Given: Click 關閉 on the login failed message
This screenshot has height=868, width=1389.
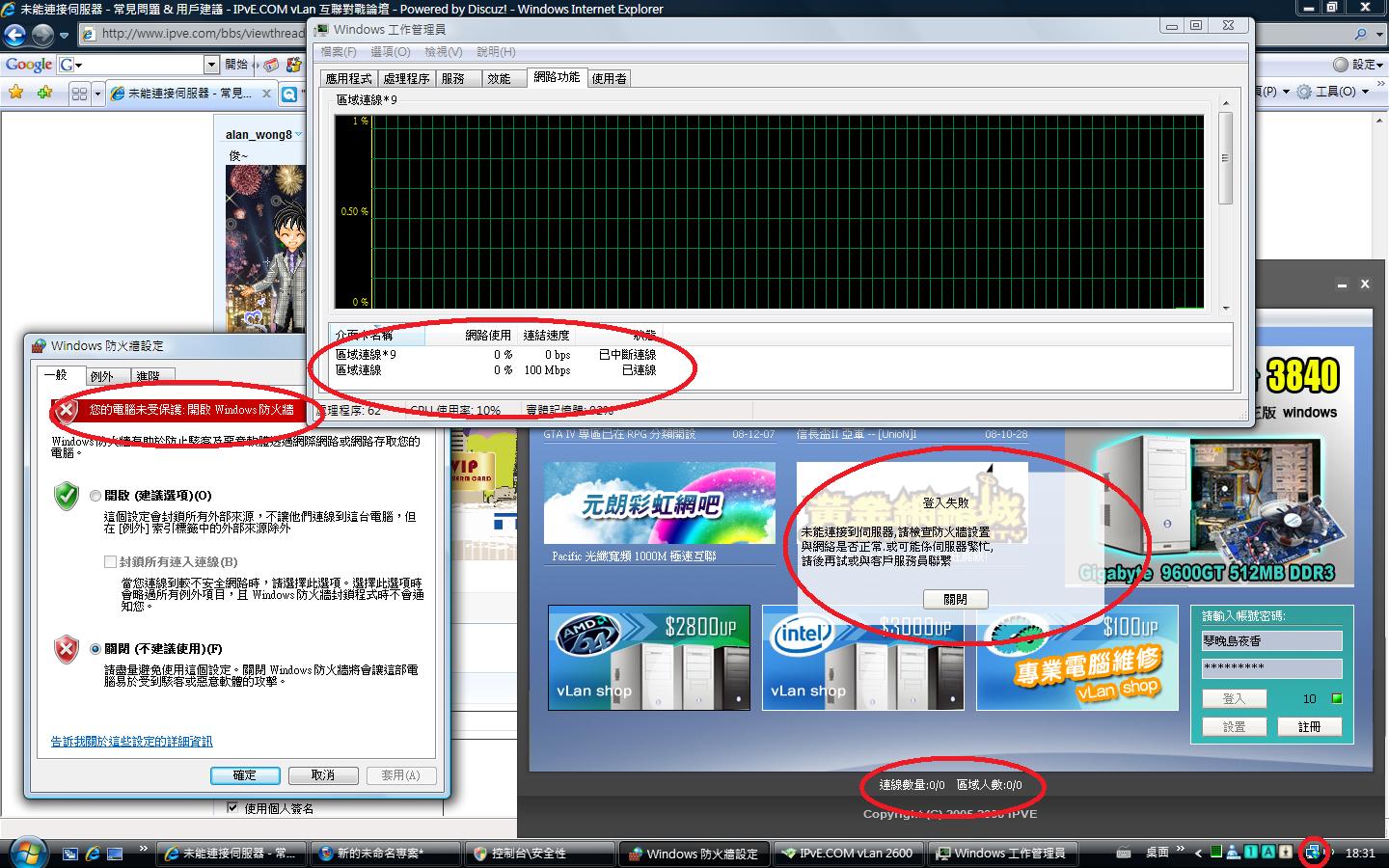Looking at the screenshot, I should coord(956,599).
